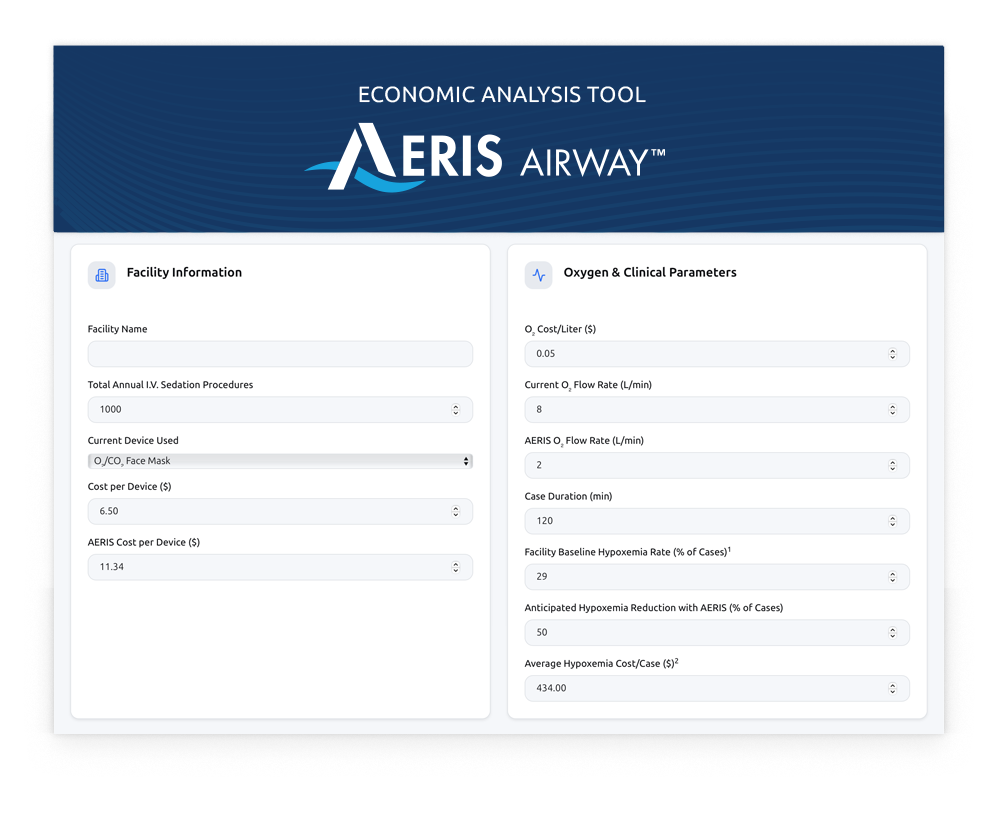Viewport: 1000px width, 816px height.
Task: Click the Average Hypoxemia Cost field
Action: (x=700, y=688)
